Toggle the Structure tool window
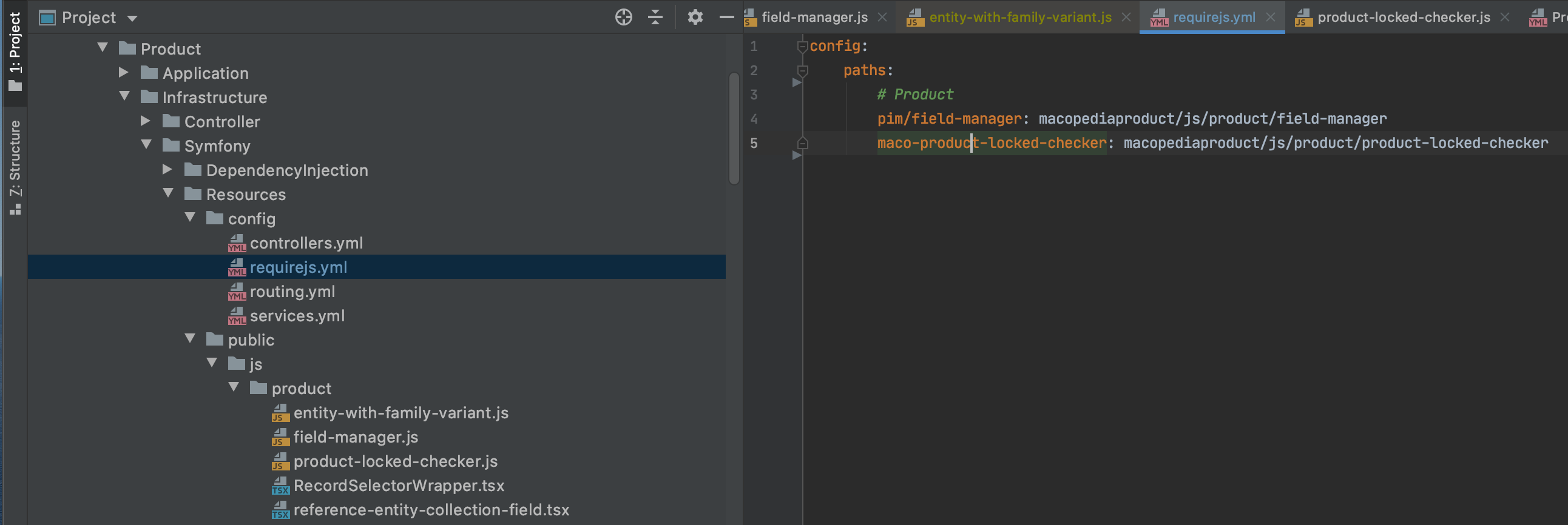The width and height of the screenshot is (1568, 525). pos(15,167)
